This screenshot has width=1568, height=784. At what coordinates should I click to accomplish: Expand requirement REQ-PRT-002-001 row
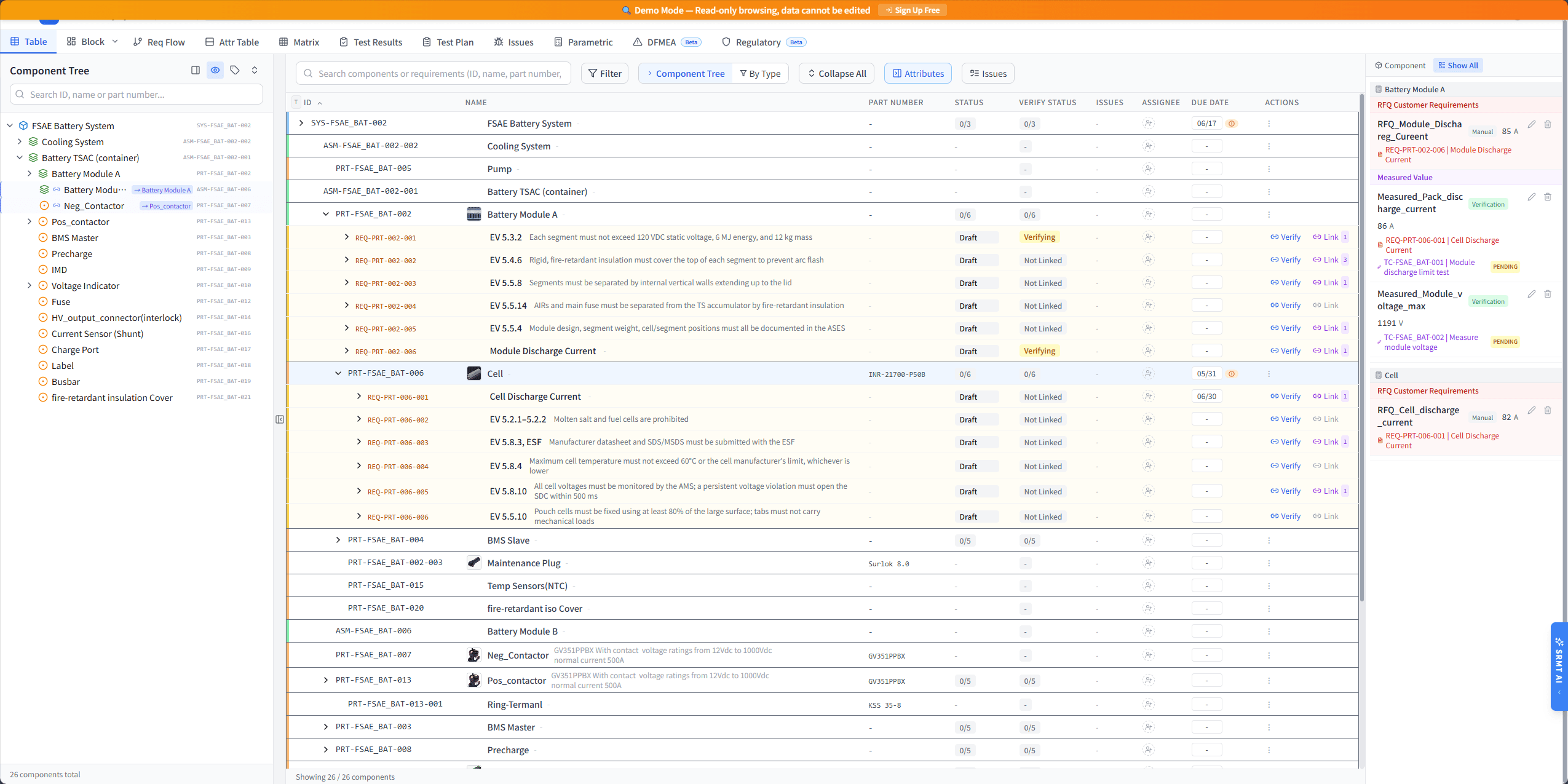point(346,237)
